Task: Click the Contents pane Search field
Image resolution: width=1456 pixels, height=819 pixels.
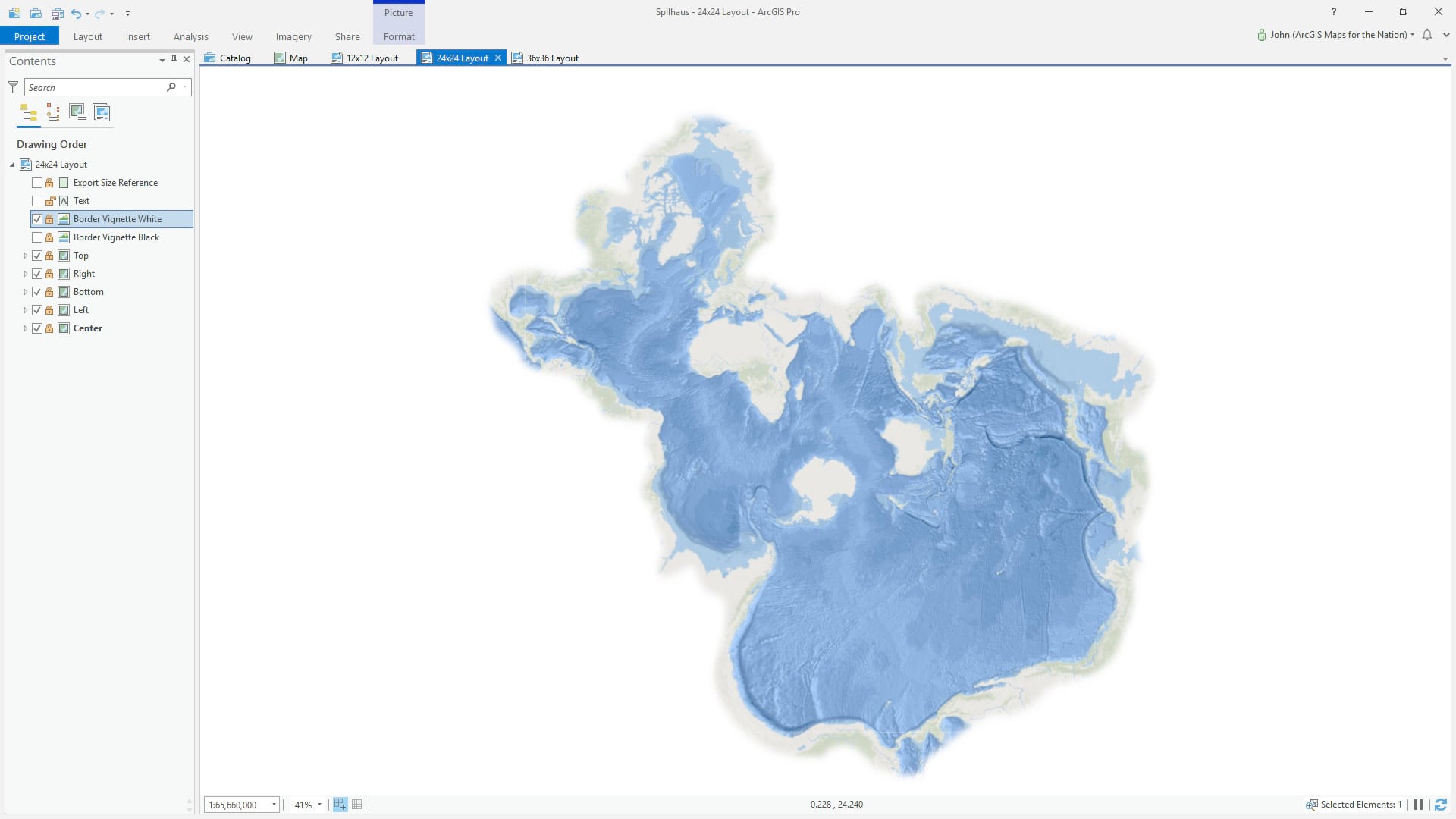Action: [x=95, y=87]
